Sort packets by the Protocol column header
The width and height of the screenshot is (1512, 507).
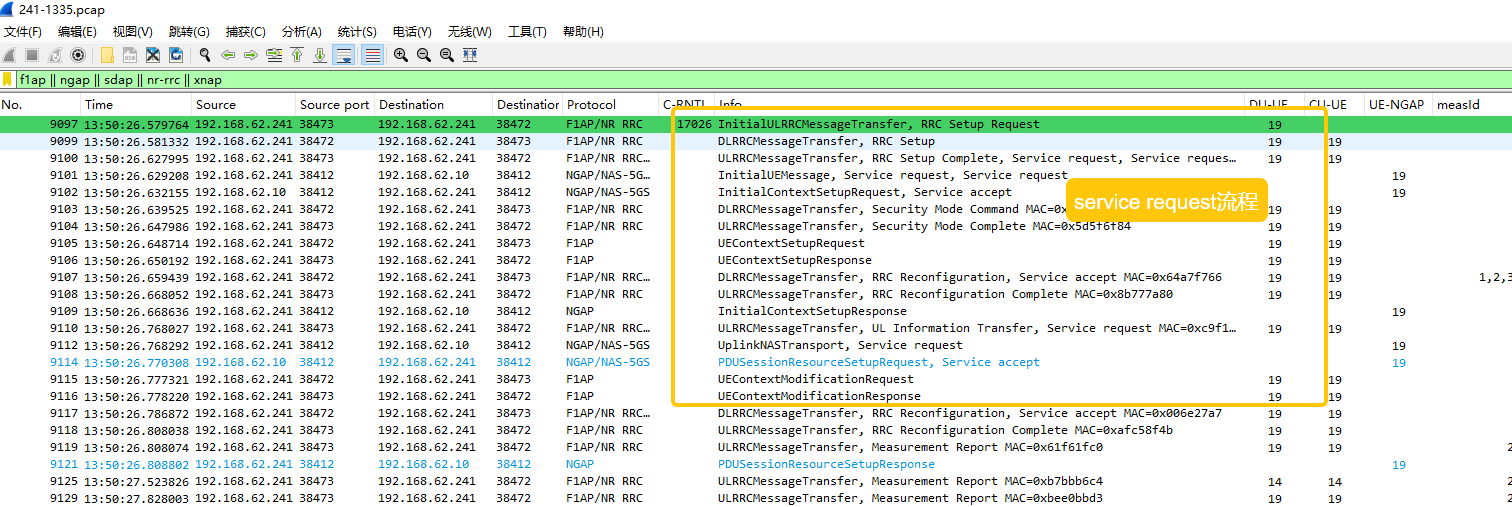pyautogui.click(x=592, y=104)
